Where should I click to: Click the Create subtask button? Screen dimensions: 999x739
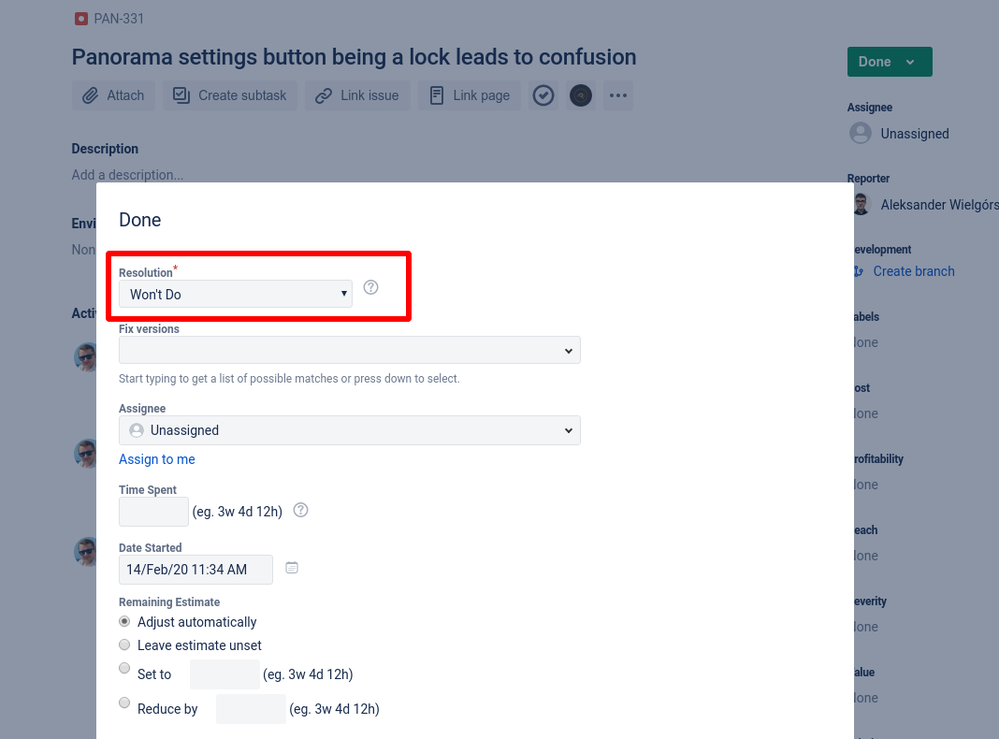point(230,96)
